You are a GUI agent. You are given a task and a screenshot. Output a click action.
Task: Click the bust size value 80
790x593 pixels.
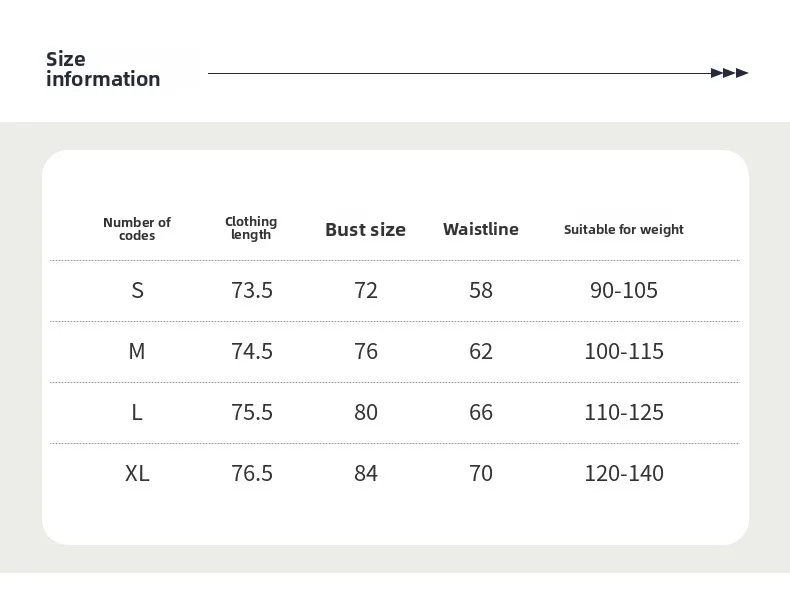tap(366, 412)
